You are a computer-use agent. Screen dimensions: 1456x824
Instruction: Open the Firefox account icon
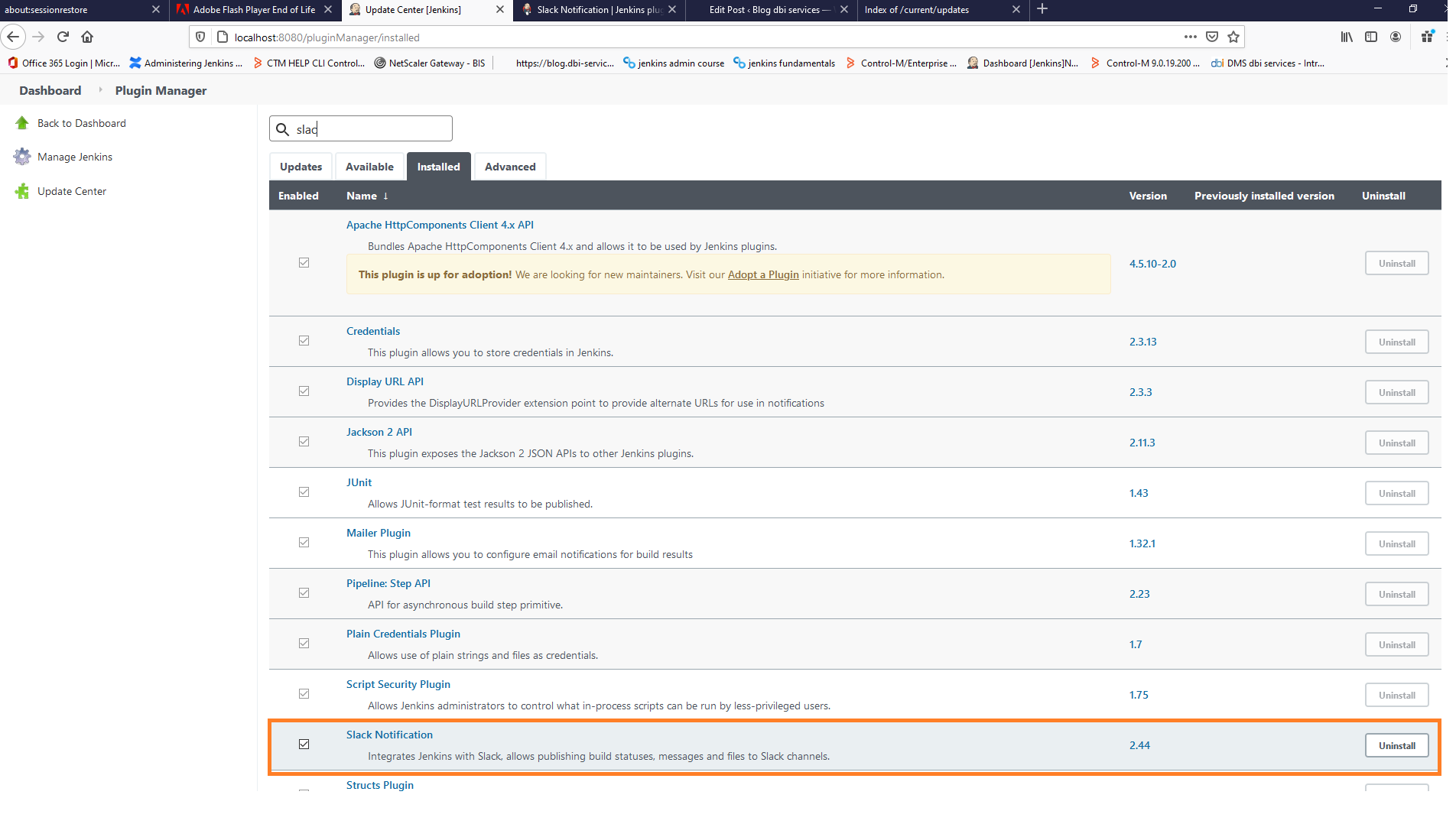(x=1396, y=37)
